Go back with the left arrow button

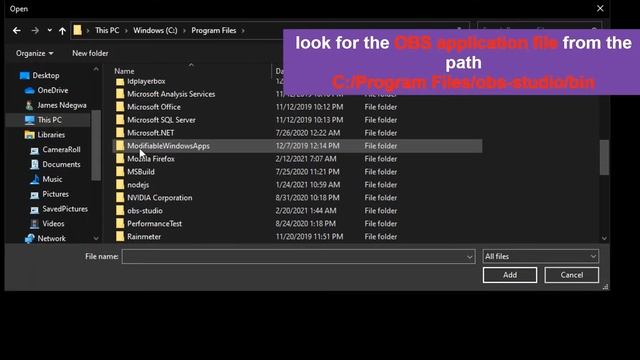[x=17, y=31]
